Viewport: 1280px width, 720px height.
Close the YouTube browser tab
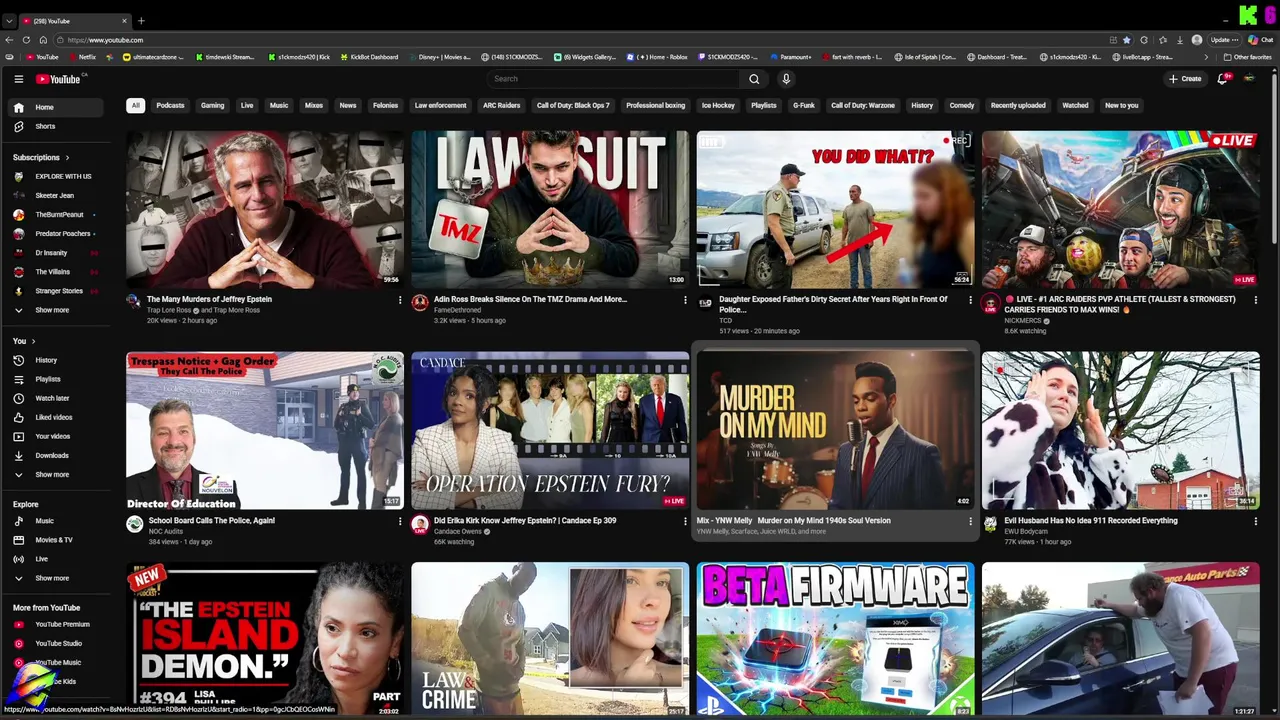(x=125, y=21)
